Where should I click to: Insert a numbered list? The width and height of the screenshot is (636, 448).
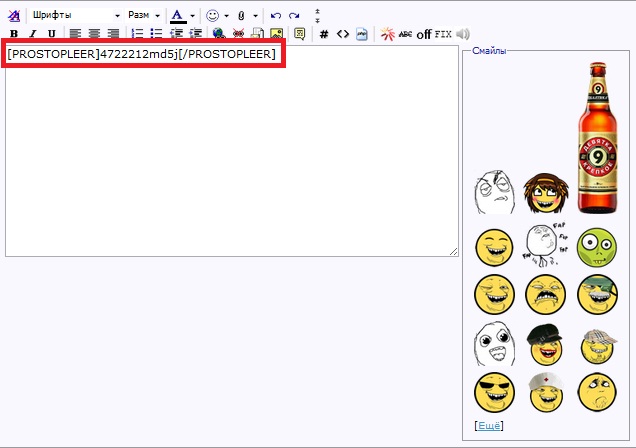click(x=137, y=34)
